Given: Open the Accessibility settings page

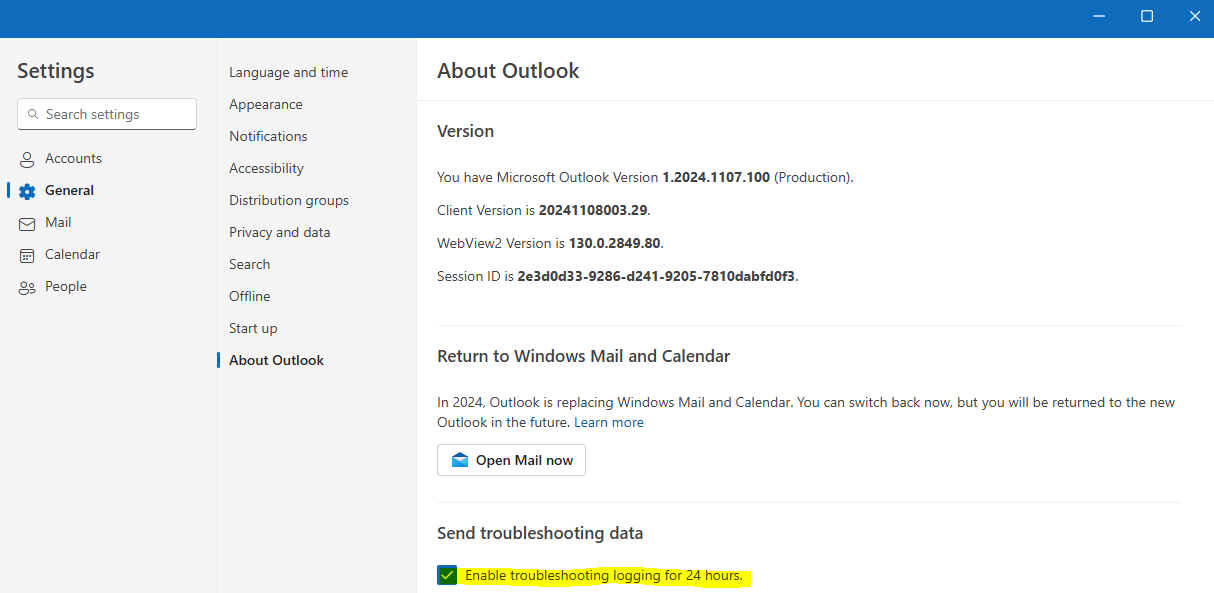Looking at the screenshot, I should pyautogui.click(x=266, y=168).
